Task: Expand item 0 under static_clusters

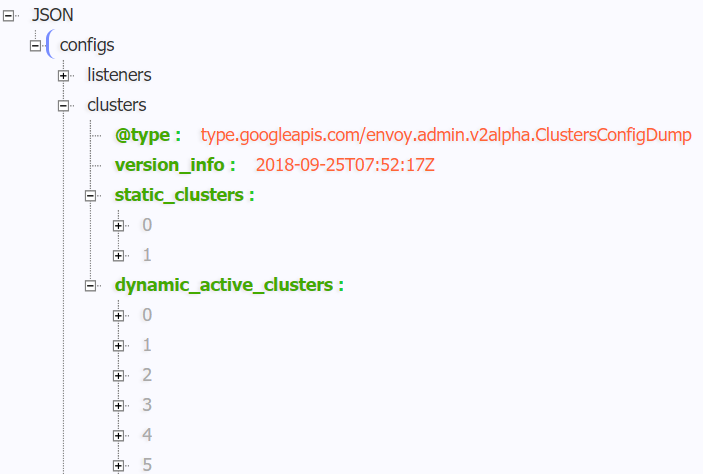Action: [119, 225]
